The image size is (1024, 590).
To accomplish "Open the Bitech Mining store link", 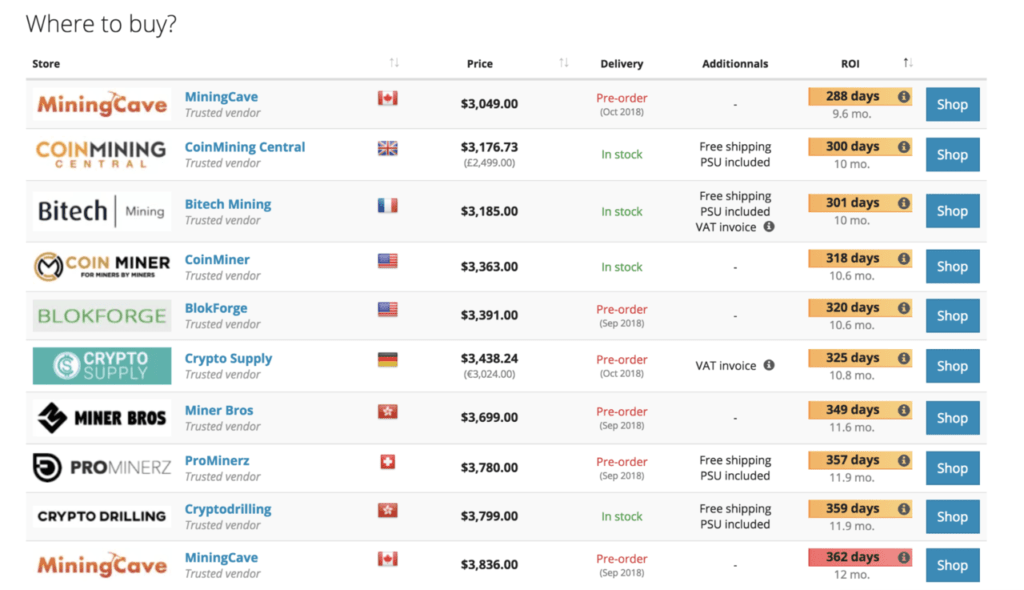I will 228,204.
